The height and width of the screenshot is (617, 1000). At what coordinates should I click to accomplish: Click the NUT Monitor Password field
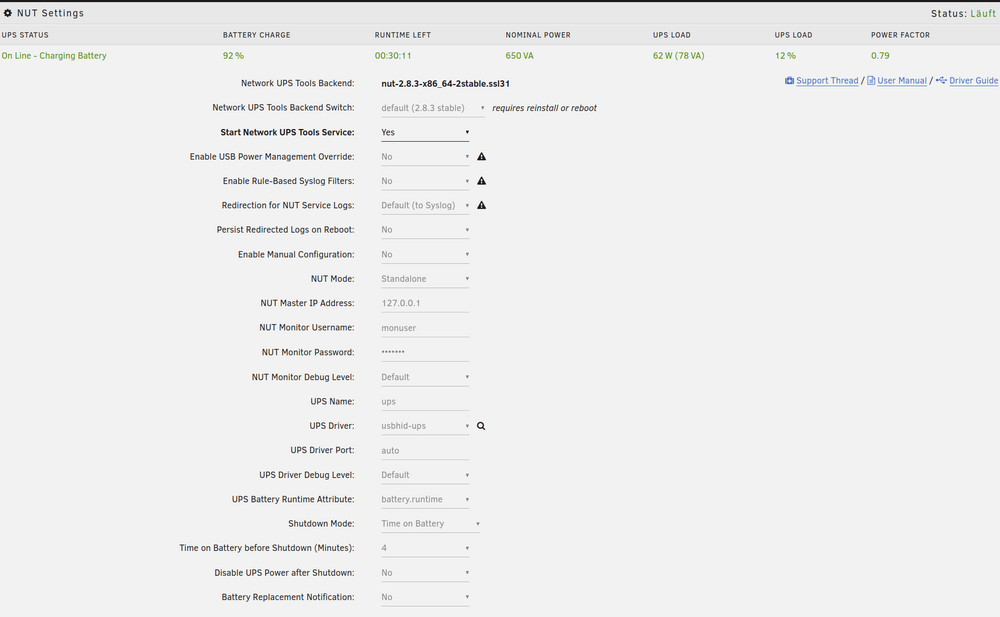pyautogui.click(x=425, y=352)
